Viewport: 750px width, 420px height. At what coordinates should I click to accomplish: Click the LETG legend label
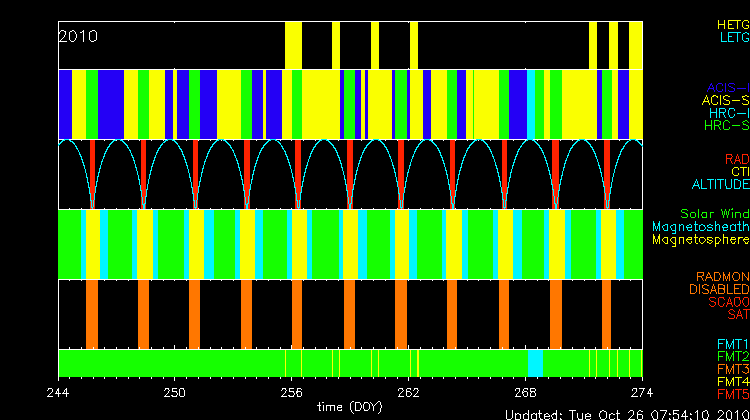[x=732, y=37]
